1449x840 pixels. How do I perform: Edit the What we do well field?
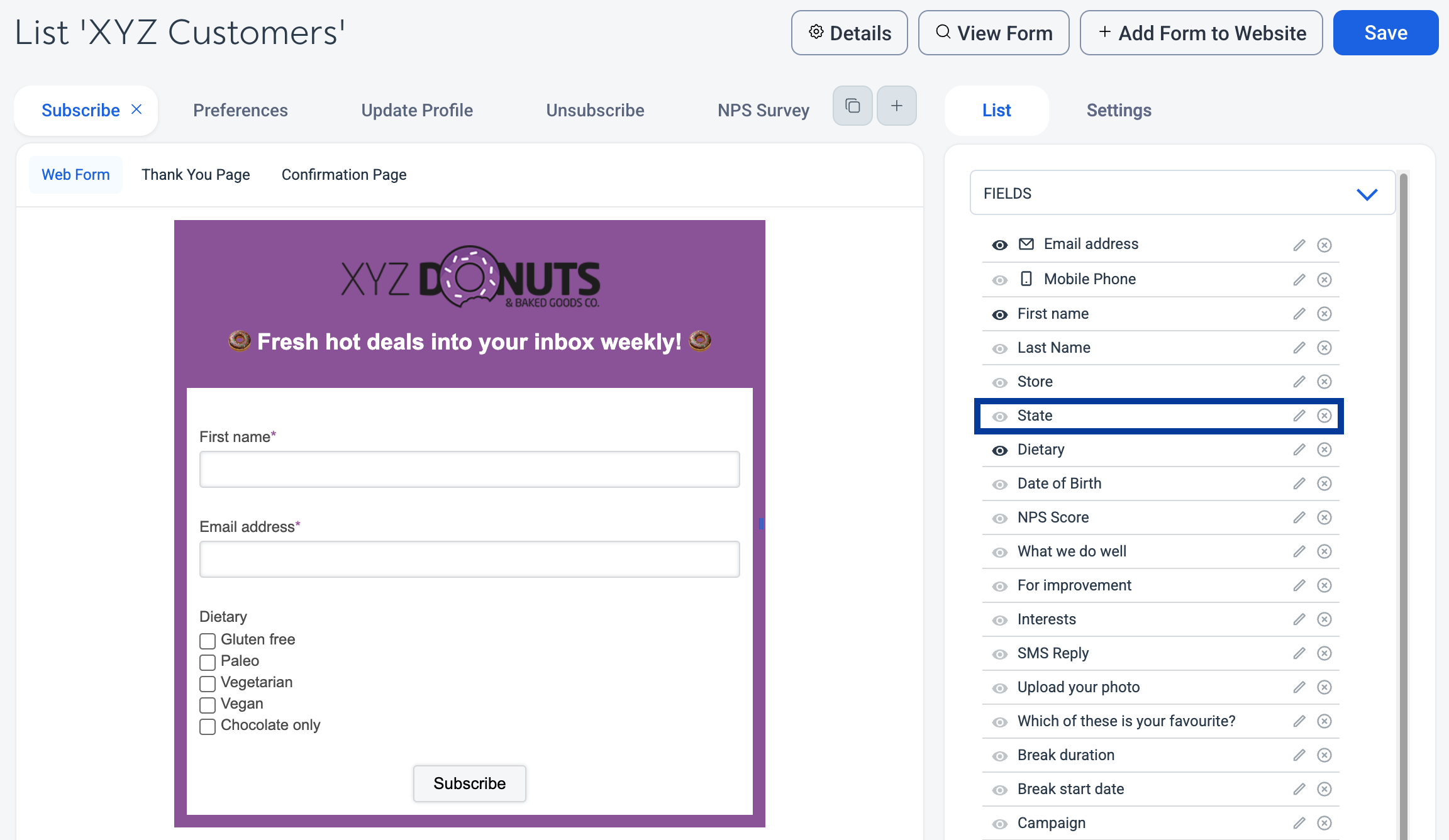click(x=1299, y=551)
